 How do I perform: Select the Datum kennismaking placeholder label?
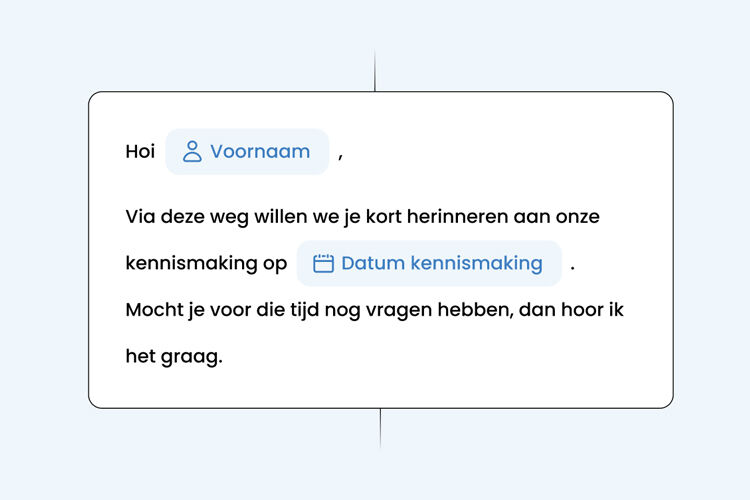tap(441, 264)
